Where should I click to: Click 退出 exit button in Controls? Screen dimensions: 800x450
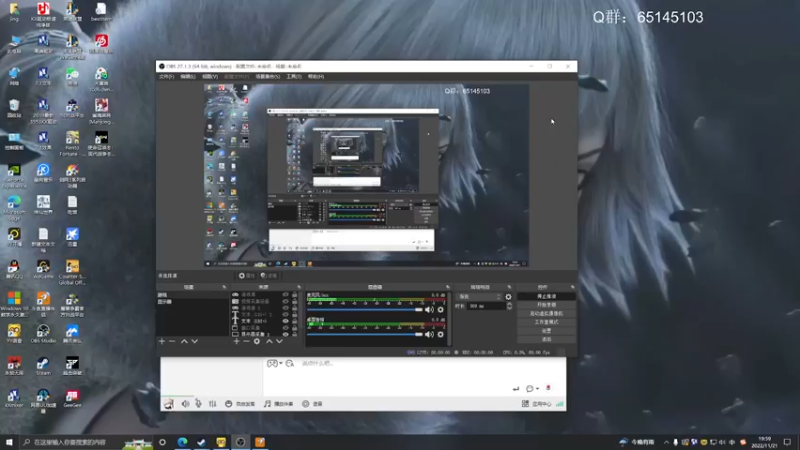point(546,339)
